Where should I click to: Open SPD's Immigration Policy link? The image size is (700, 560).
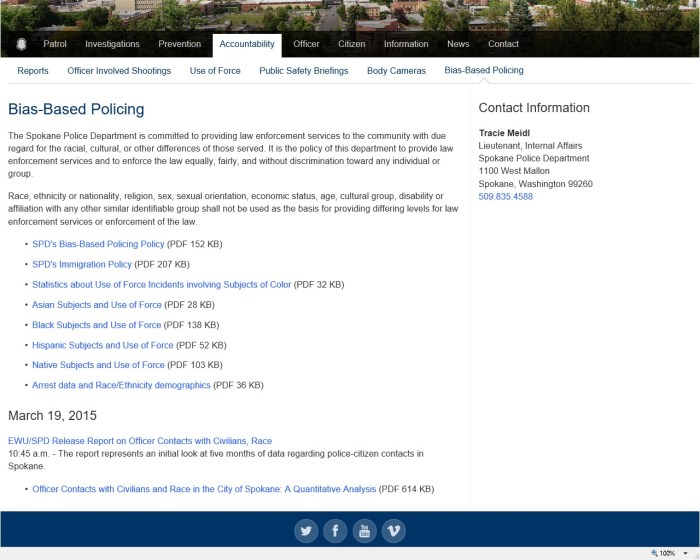pos(82,264)
